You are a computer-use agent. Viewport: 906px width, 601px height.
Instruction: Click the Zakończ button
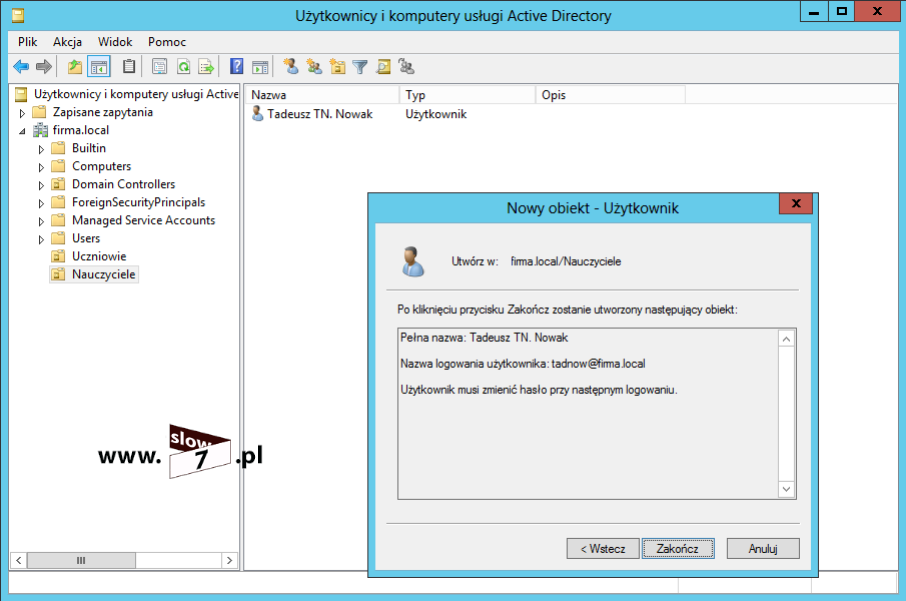(677, 549)
